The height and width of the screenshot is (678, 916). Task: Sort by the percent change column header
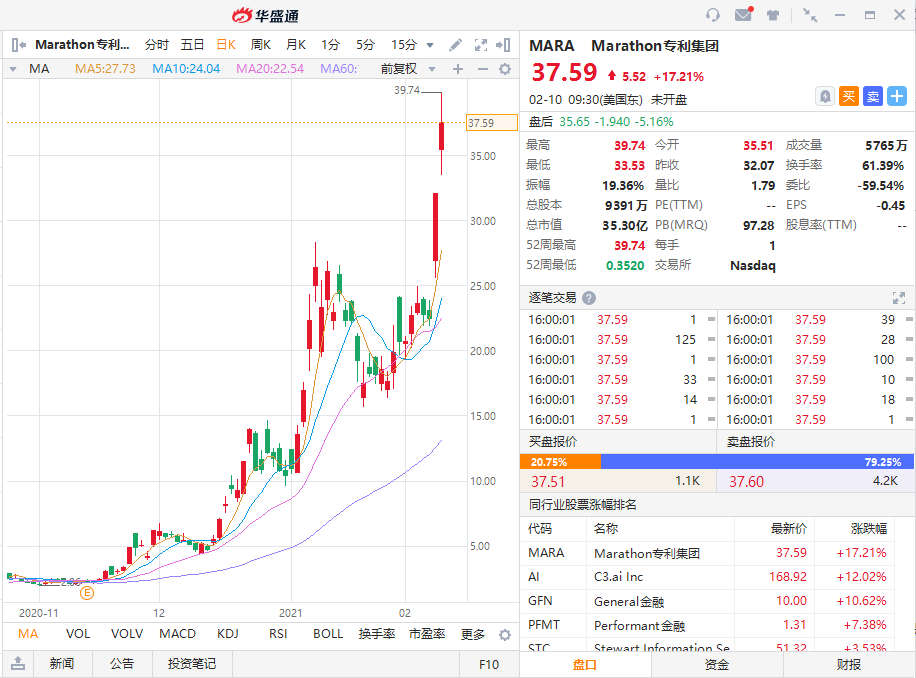click(869, 529)
